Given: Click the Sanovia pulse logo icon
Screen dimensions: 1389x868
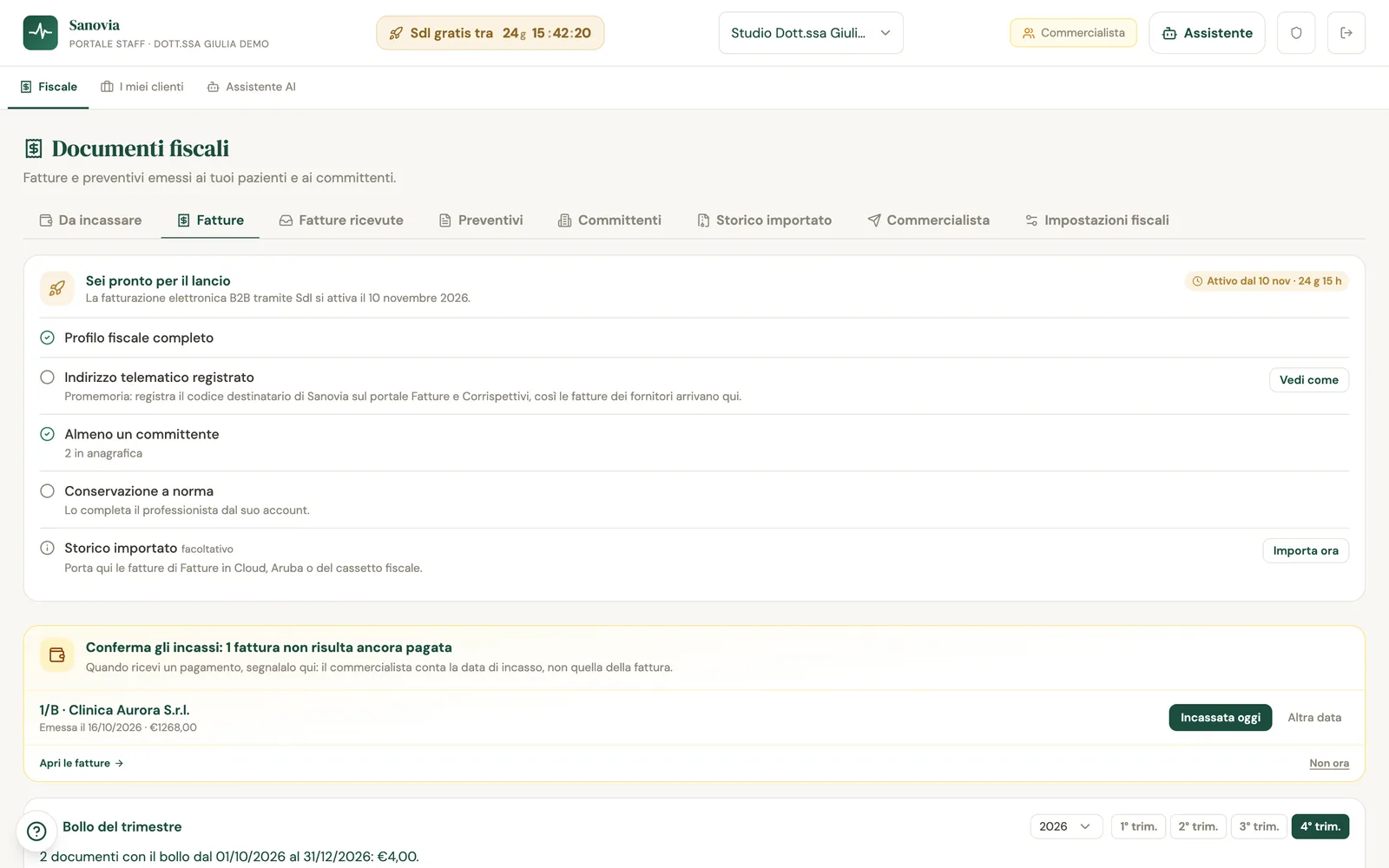Looking at the screenshot, I should (41, 33).
